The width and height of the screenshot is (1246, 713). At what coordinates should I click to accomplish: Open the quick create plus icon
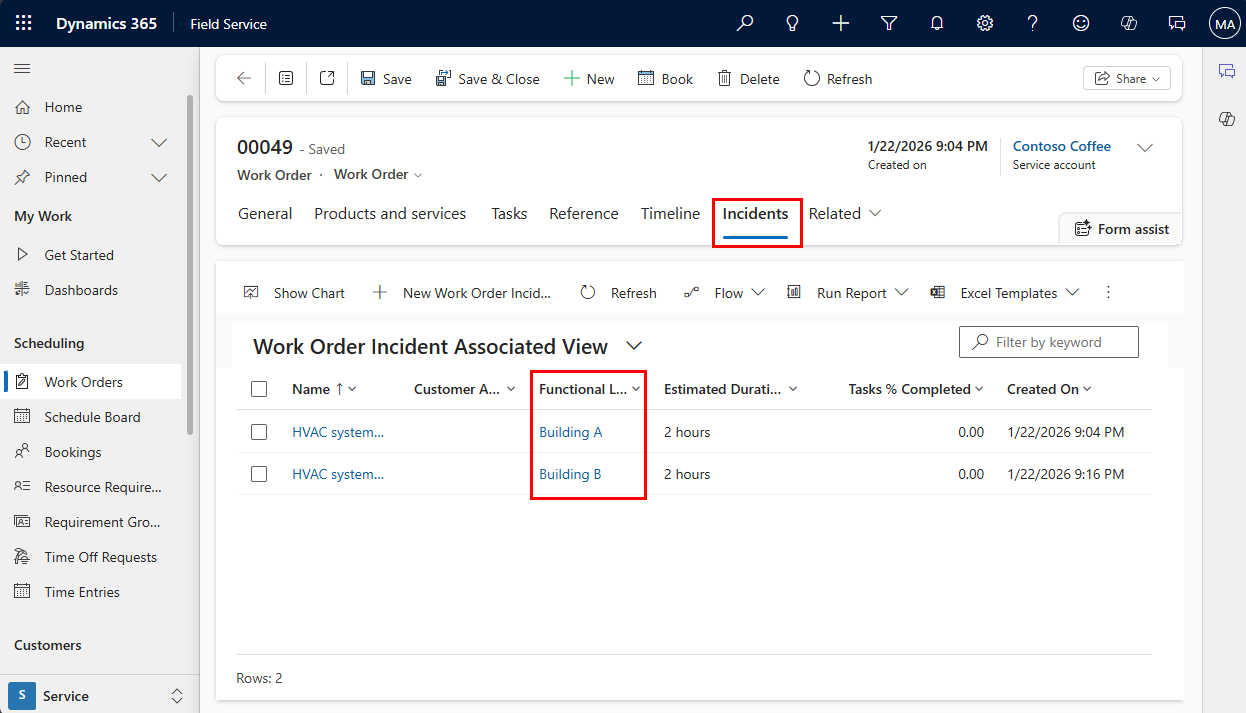point(840,23)
